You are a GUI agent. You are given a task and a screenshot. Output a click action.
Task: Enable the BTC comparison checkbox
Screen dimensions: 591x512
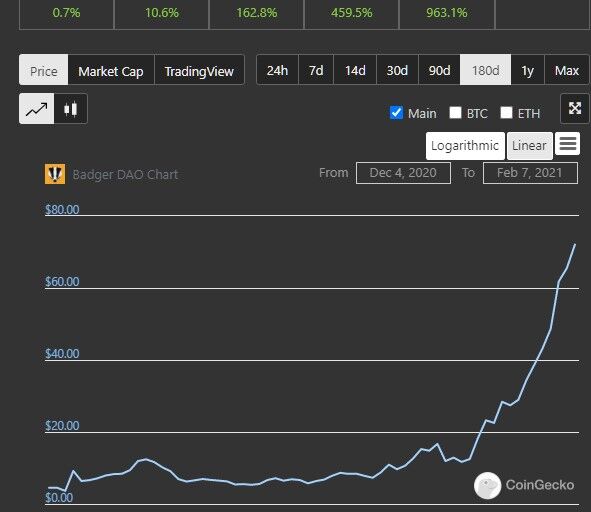455,112
